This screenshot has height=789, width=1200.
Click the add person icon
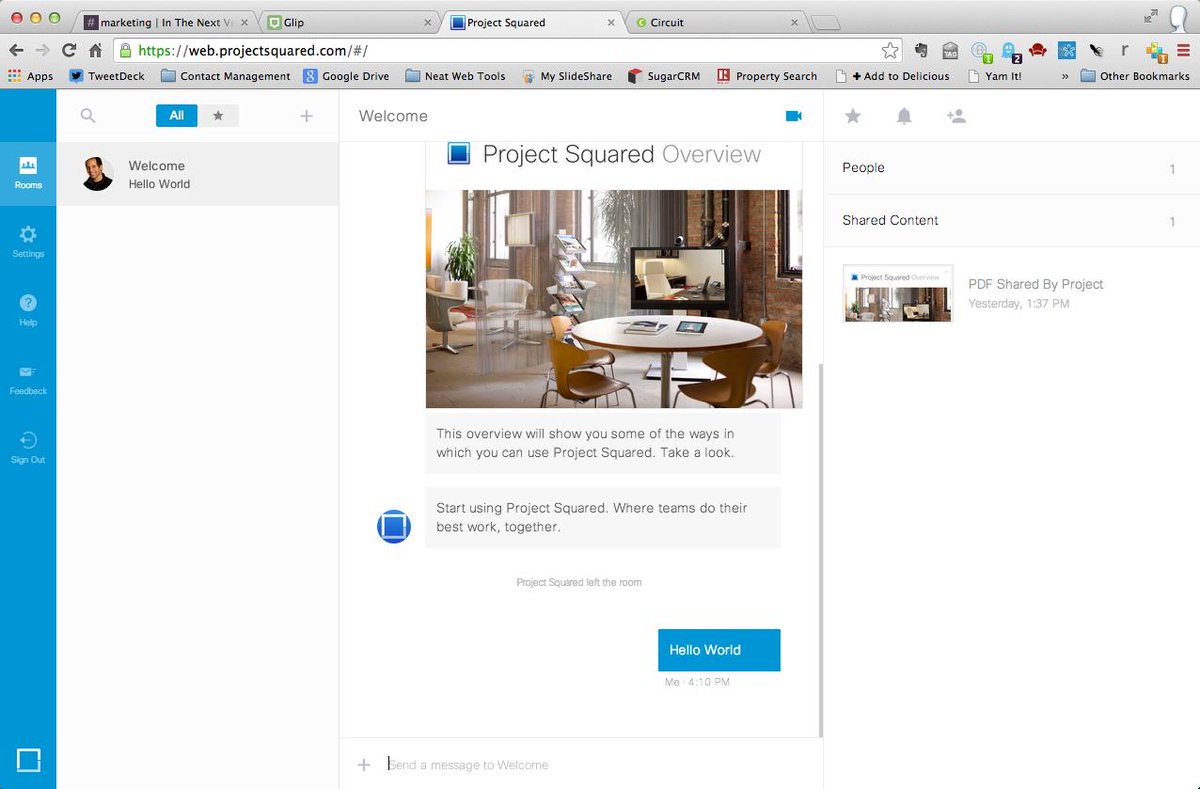point(956,116)
